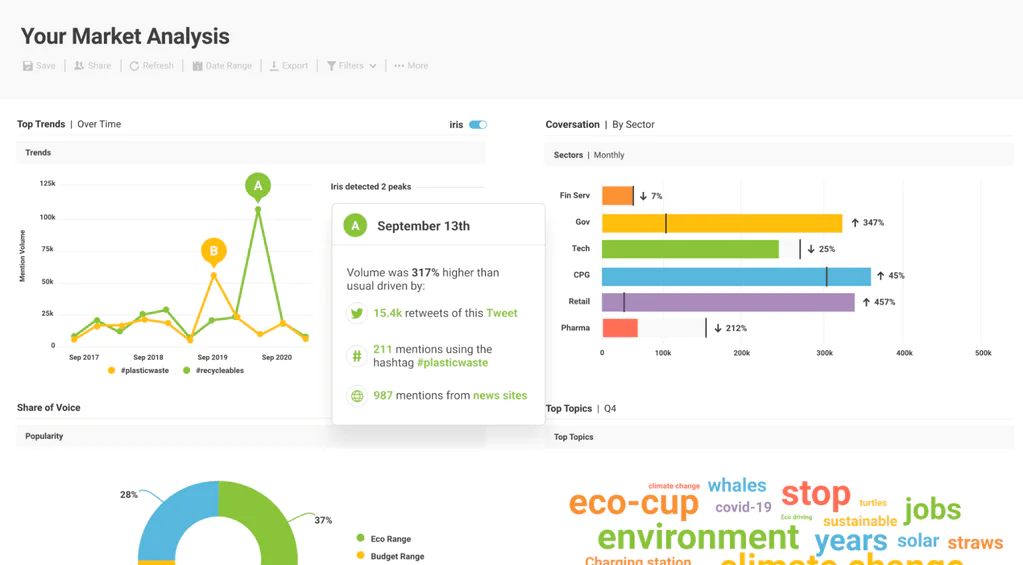Click the Pharma 212% down arrow

718,328
